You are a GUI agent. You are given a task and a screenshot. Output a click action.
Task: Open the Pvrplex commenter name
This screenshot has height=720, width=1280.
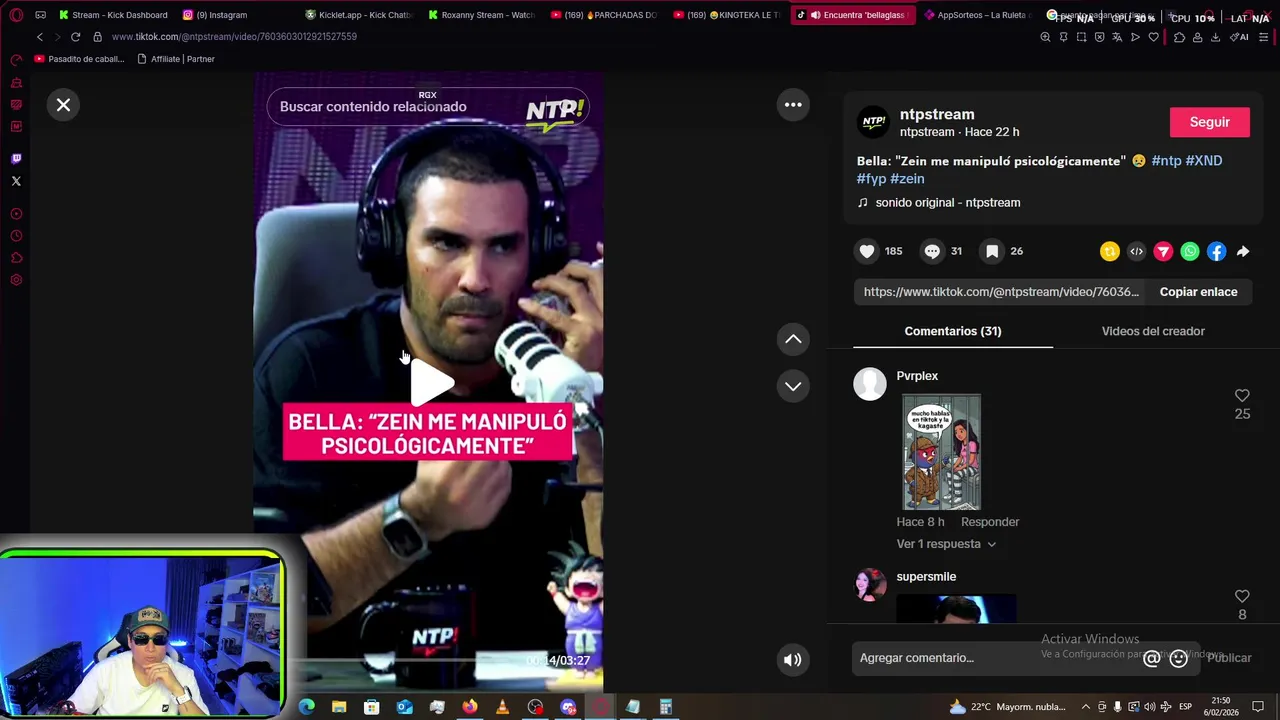(917, 376)
